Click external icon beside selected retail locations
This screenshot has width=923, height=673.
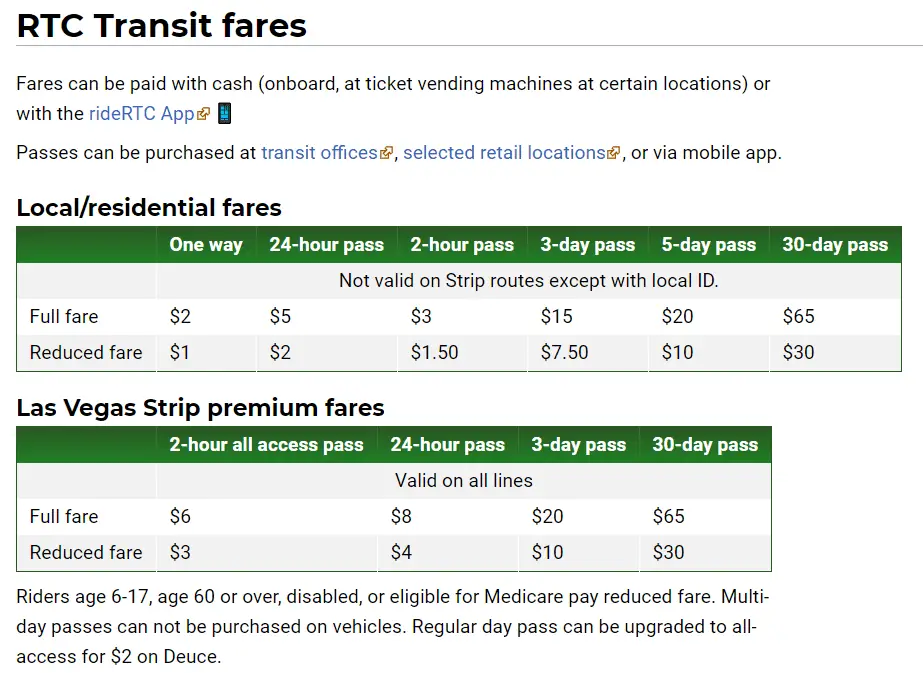pos(614,153)
